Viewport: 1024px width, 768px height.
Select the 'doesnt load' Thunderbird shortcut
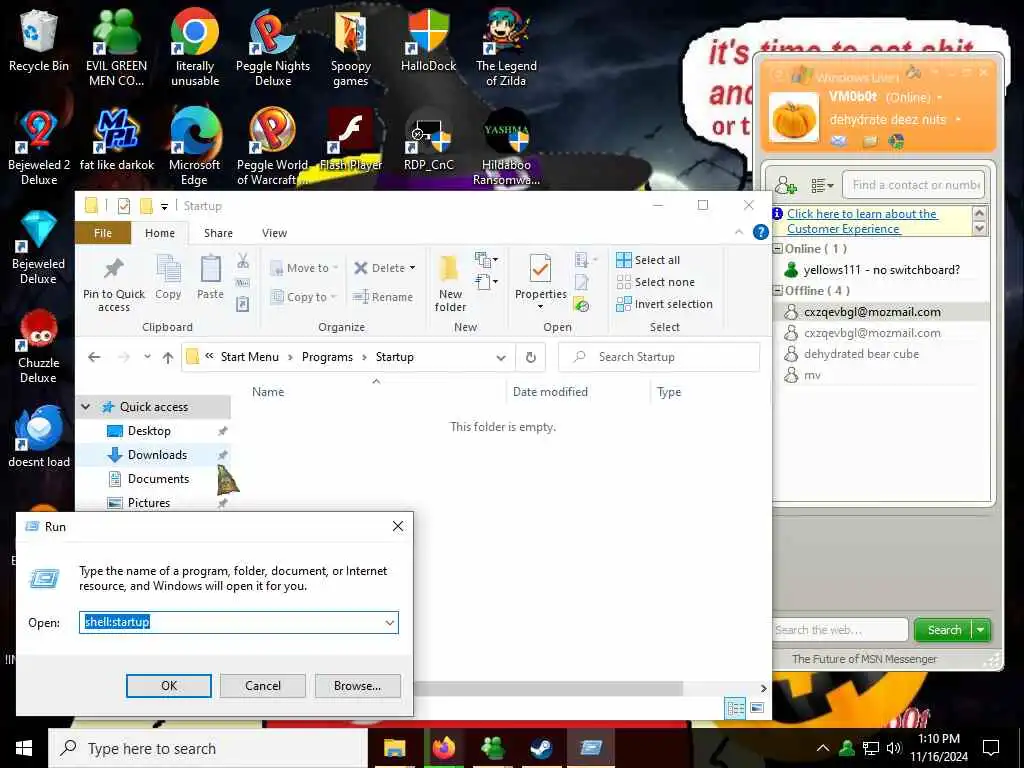tap(39, 436)
